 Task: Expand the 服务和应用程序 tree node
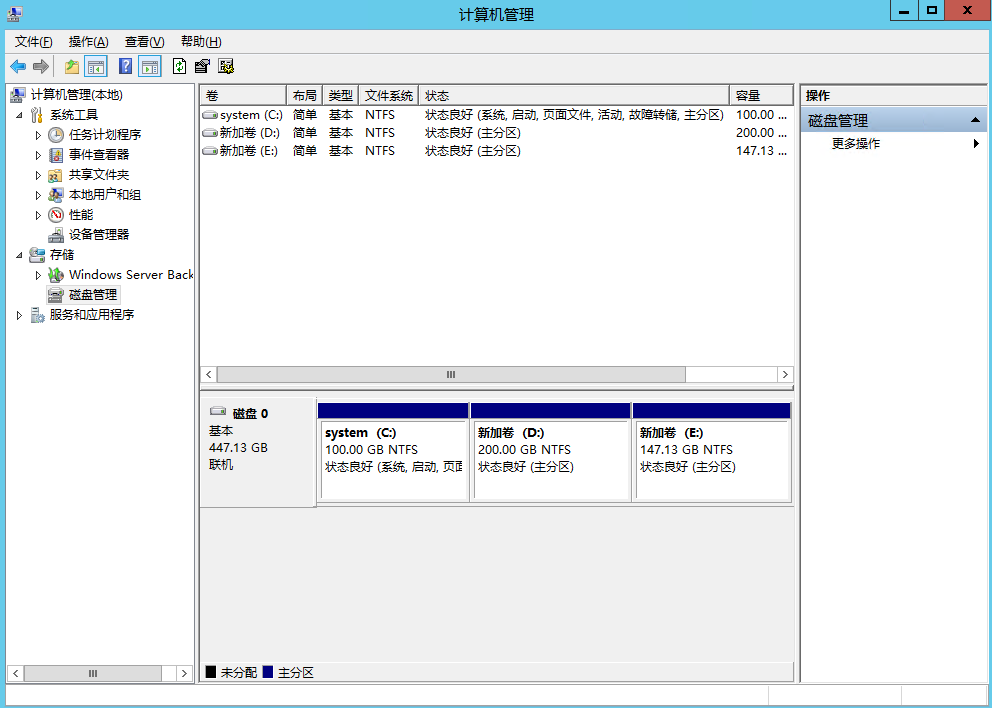tap(20, 314)
